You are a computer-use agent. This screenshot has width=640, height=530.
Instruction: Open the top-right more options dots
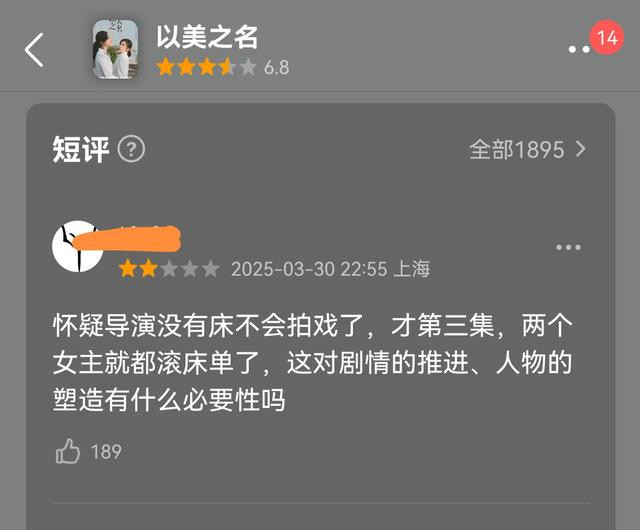click(579, 49)
